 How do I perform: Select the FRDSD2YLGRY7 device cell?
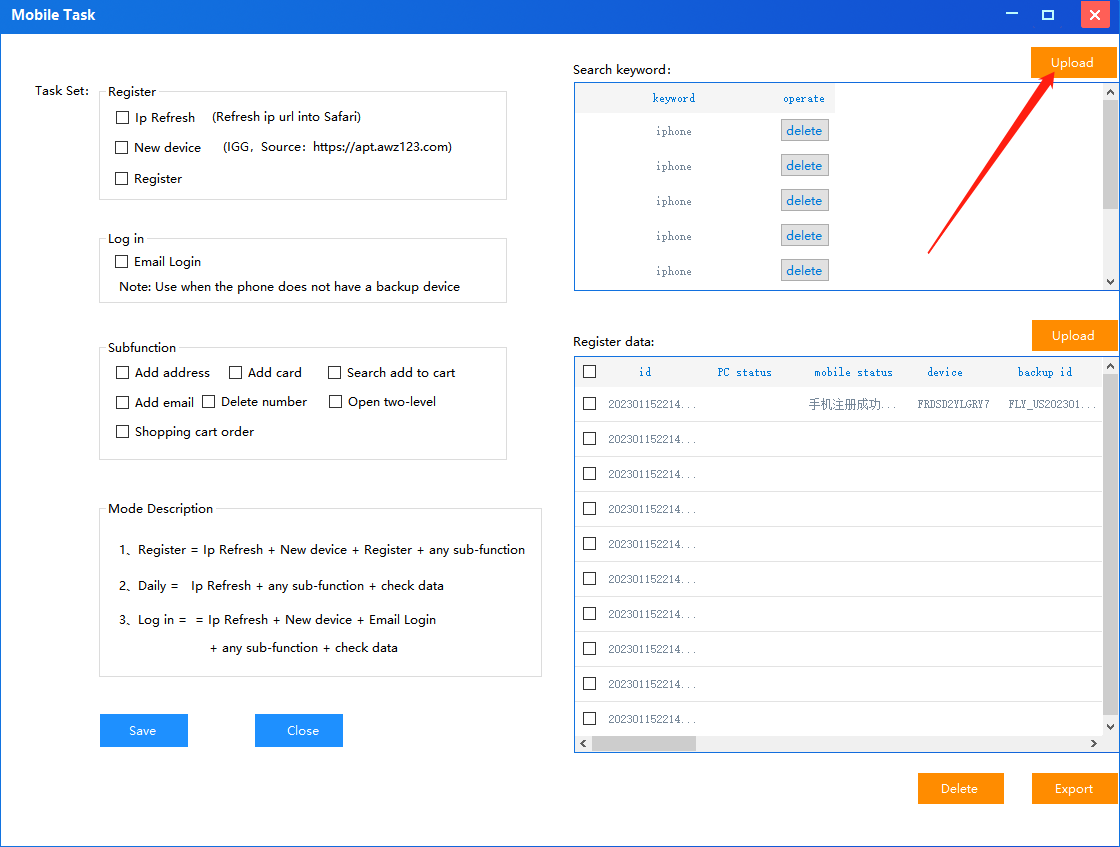[x=954, y=404]
